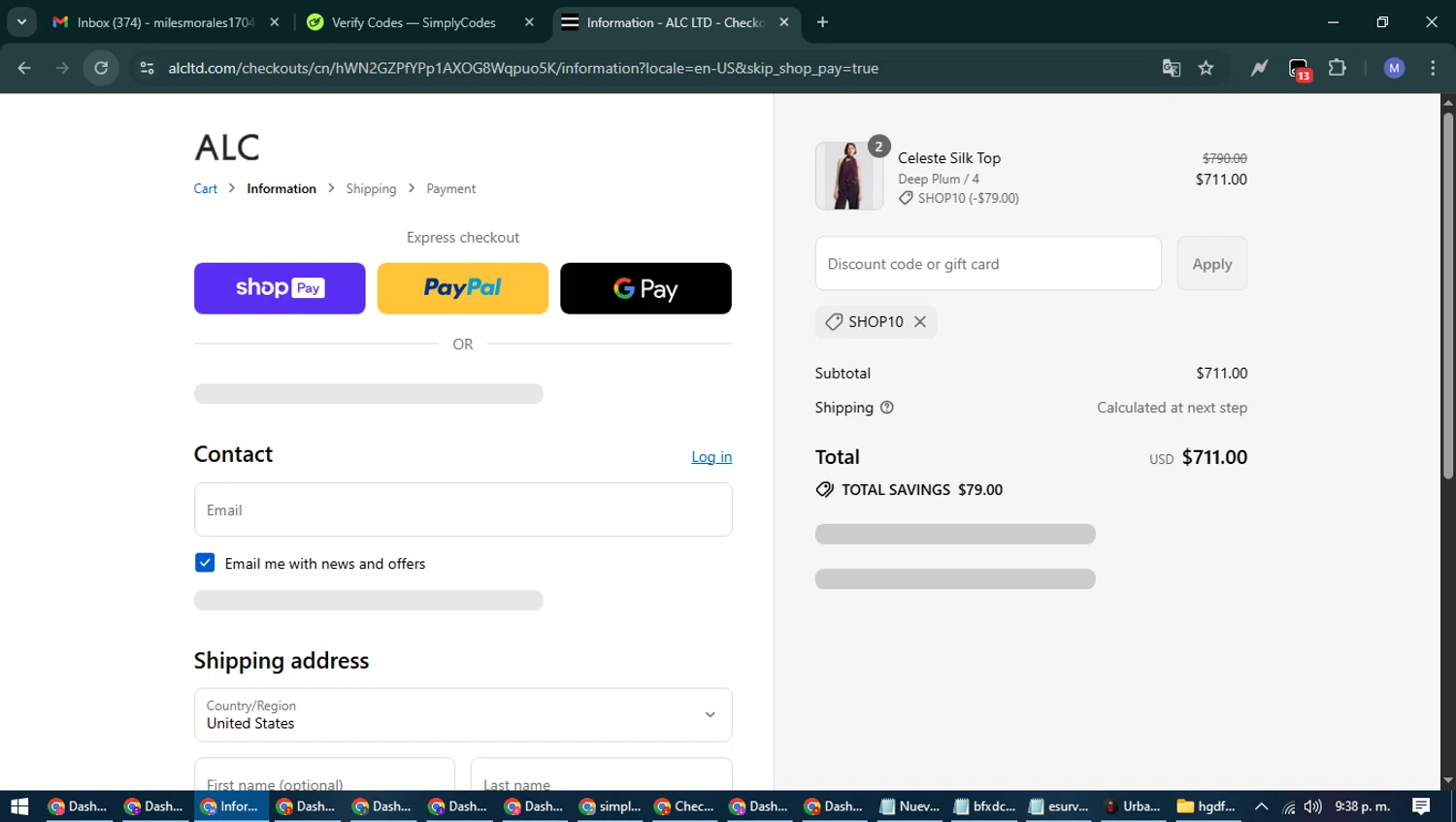The height and width of the screenshot is (822, 1456).
Task: Click the Calculated at next step text
Action: click(x=1172, y=408)
